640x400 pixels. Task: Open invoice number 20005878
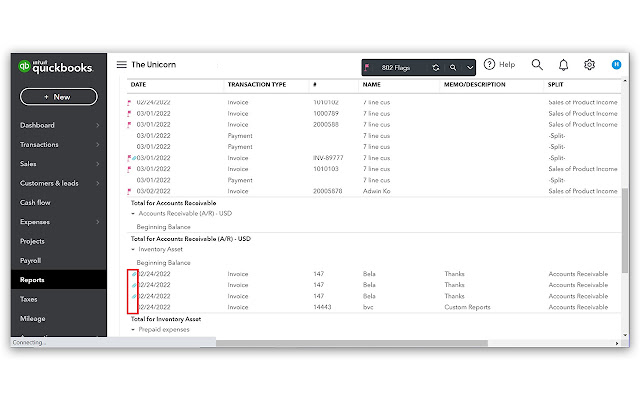(328, 191)
